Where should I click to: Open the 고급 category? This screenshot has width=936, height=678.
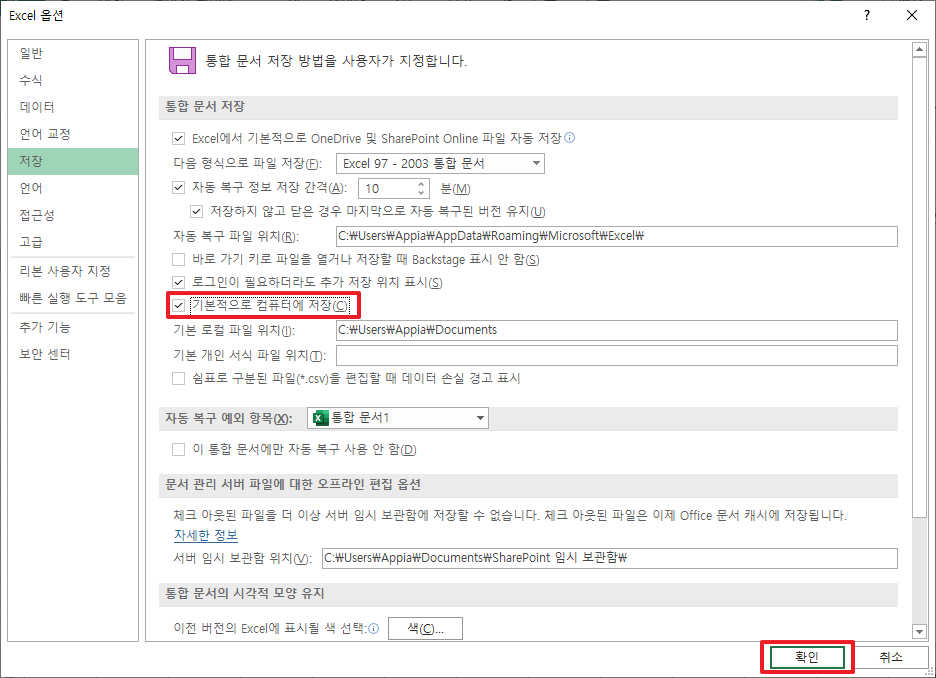pos(73,242)
